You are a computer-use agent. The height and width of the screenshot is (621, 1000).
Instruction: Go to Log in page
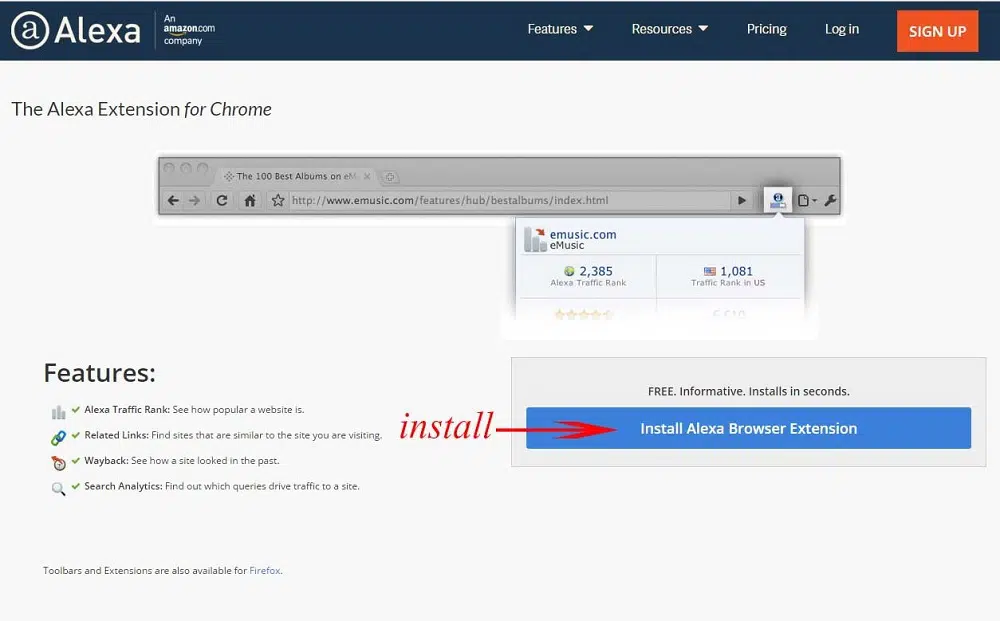pyautogui.click(x=841, y=29)
